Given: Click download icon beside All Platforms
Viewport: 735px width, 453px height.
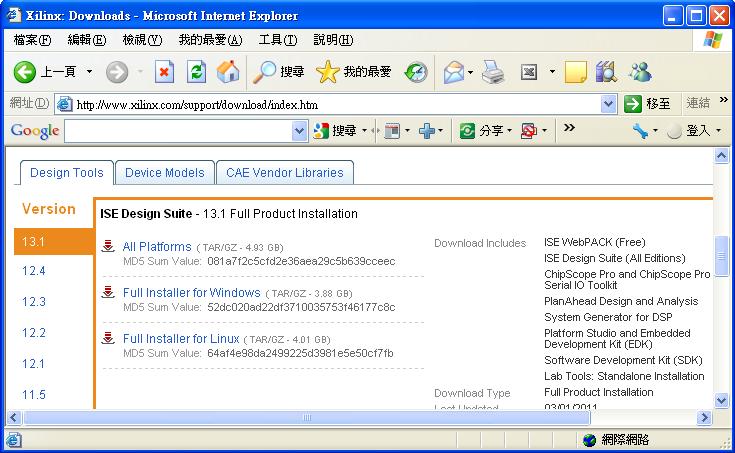Looking at the screenshot, I should pos(108,247).
